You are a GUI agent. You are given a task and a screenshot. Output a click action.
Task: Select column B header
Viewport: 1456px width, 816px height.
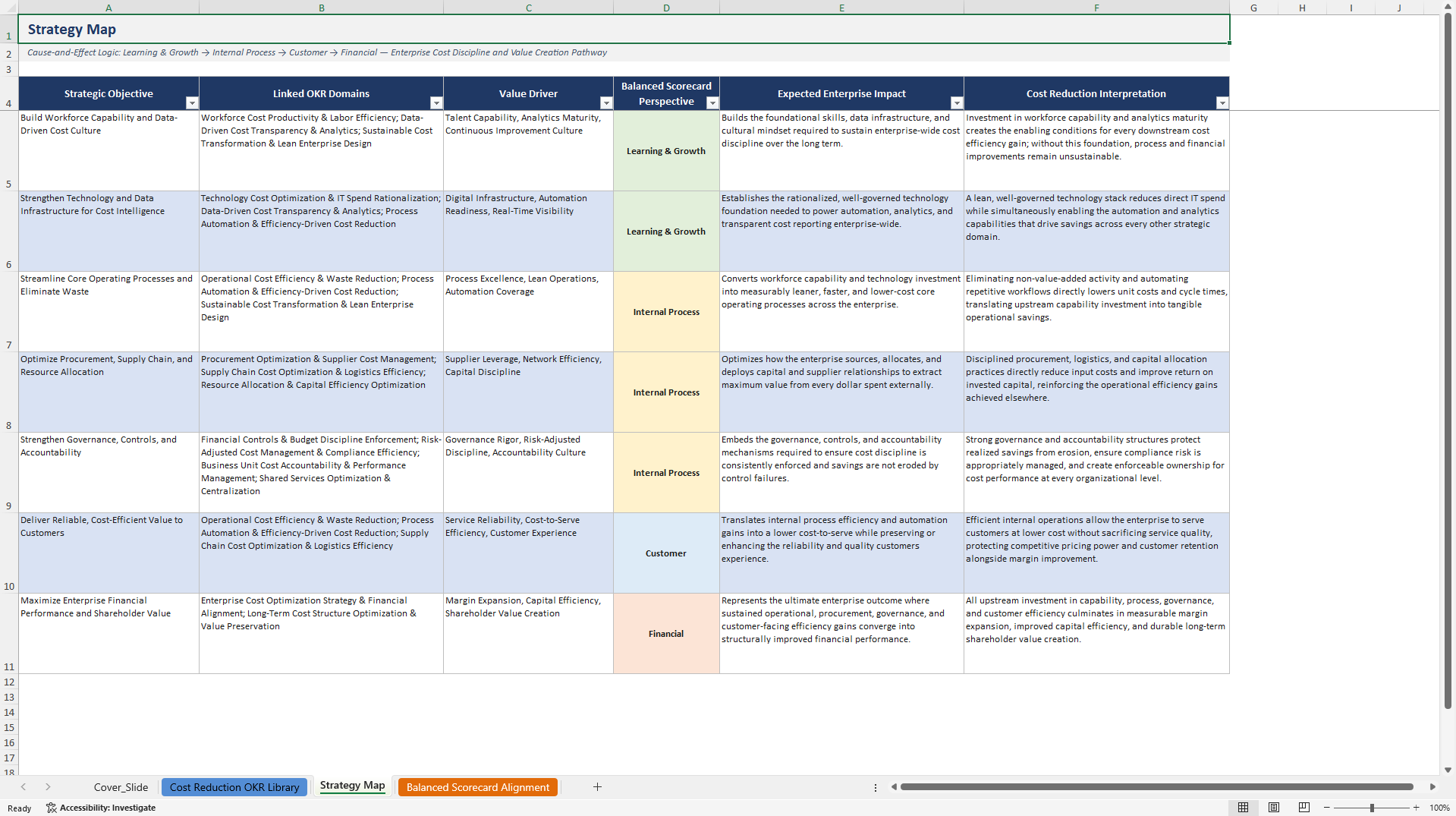(321, 8)
